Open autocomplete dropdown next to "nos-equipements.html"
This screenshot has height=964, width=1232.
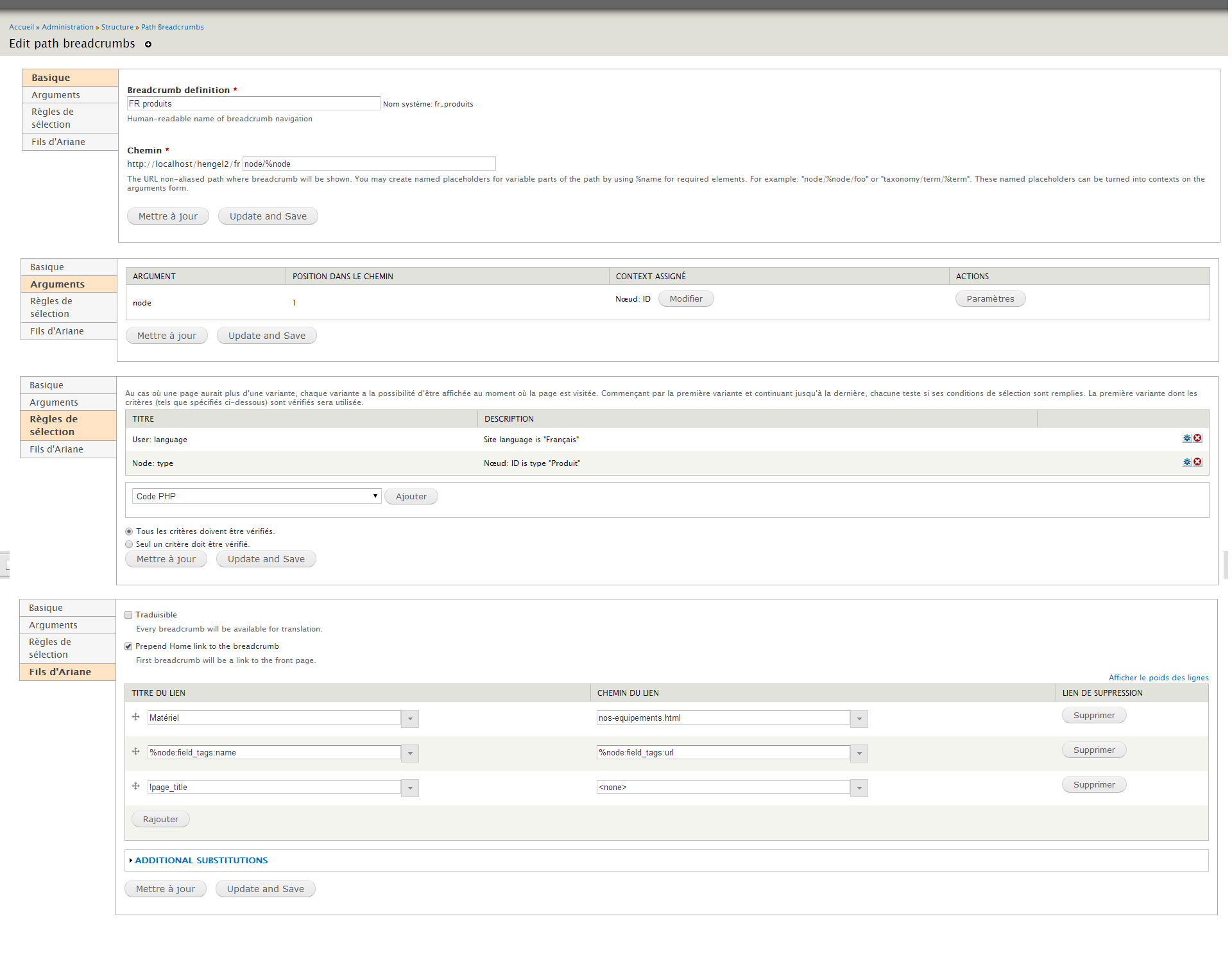859,718
